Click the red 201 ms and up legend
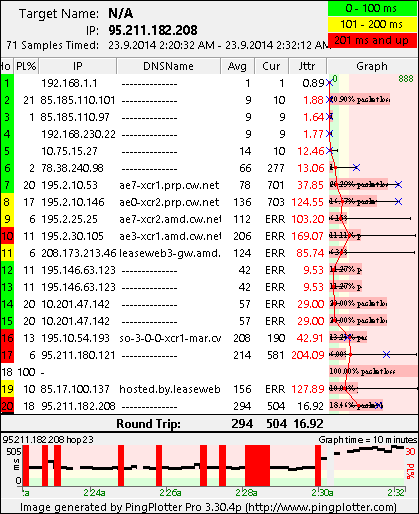The height and width of the screenshot is (514, 419). (372, 40)
